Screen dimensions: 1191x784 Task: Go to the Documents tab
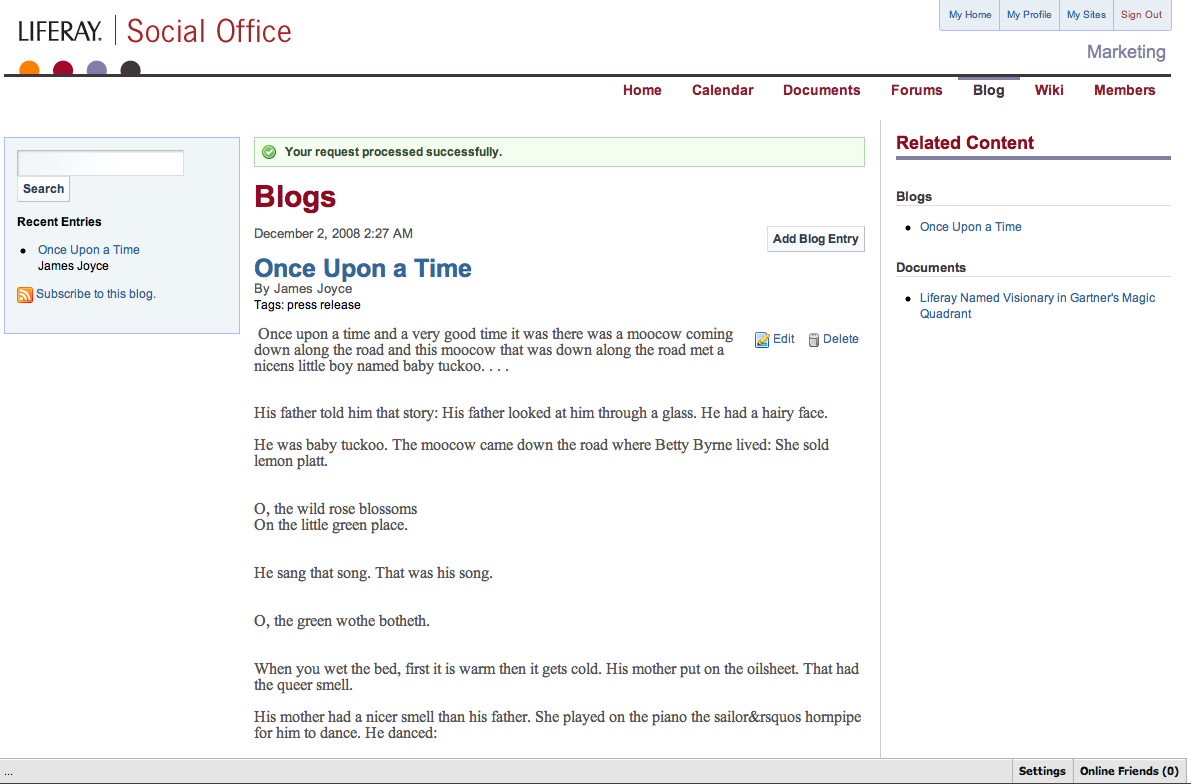821,90
